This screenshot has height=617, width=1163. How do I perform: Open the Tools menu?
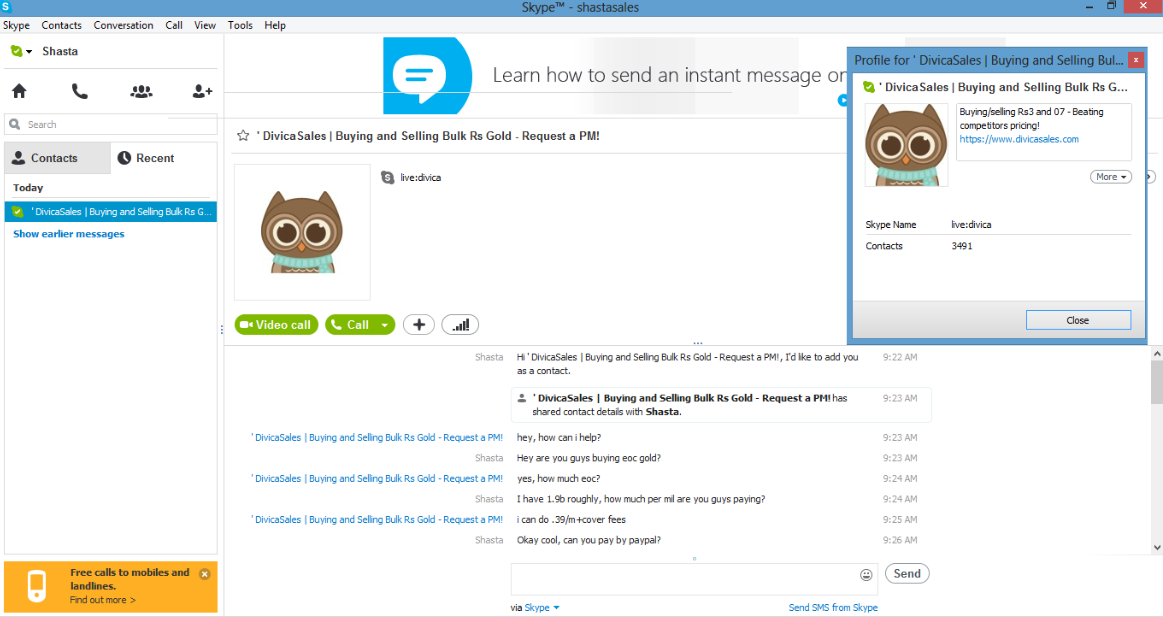click(240, 25)
